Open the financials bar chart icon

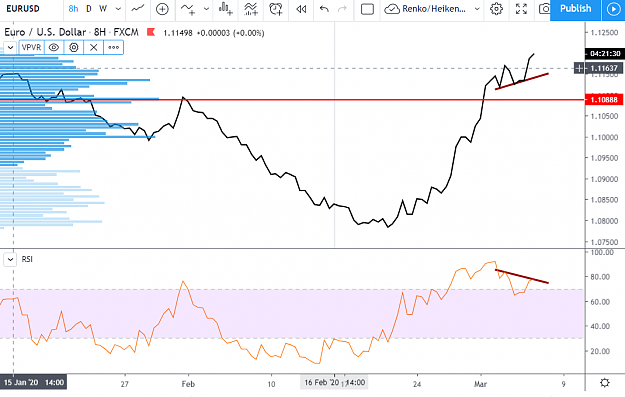pyautogui.click(x=226, y=9)
